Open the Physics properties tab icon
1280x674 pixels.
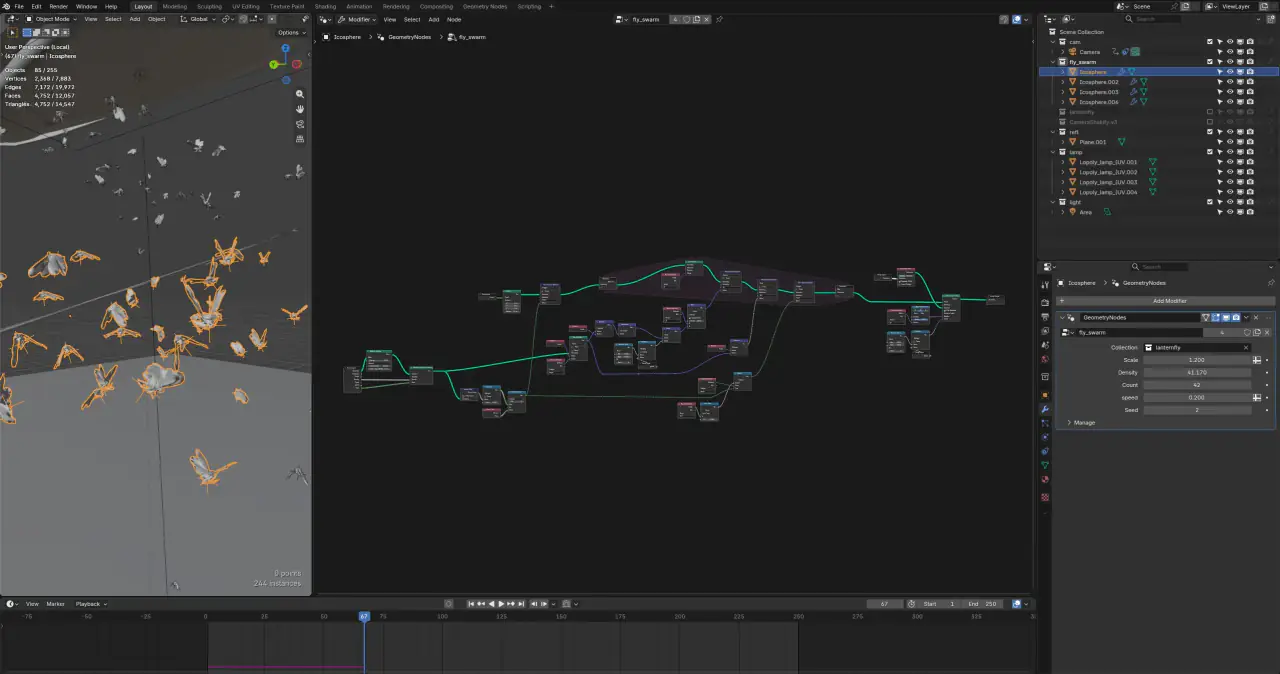pos(1045,437)
